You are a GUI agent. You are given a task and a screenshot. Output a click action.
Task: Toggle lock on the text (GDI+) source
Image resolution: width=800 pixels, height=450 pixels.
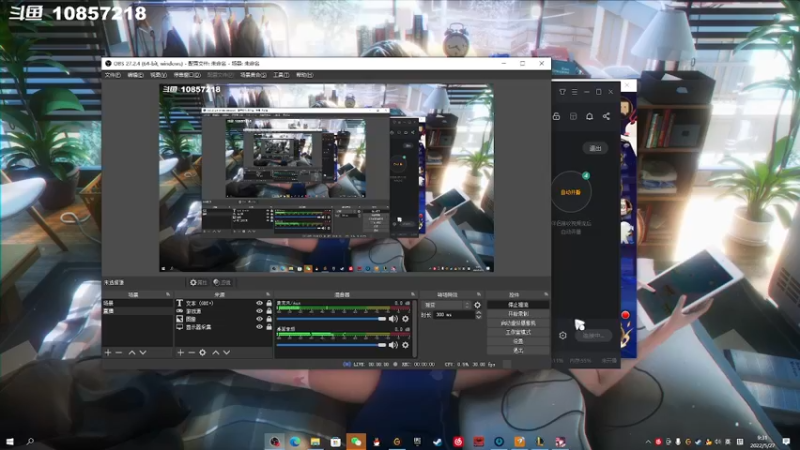tap(269, 303)
